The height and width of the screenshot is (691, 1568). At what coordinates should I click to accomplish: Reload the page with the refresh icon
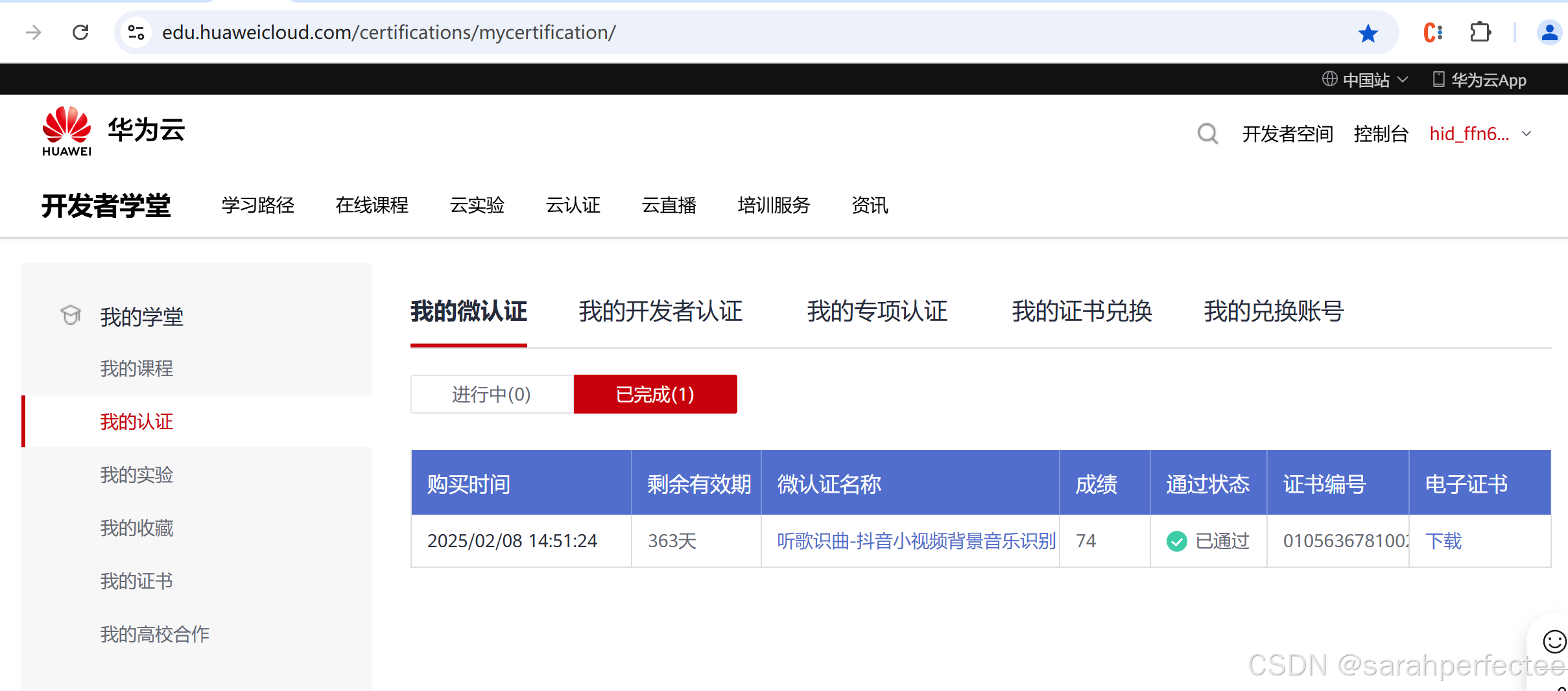(80, 32)
